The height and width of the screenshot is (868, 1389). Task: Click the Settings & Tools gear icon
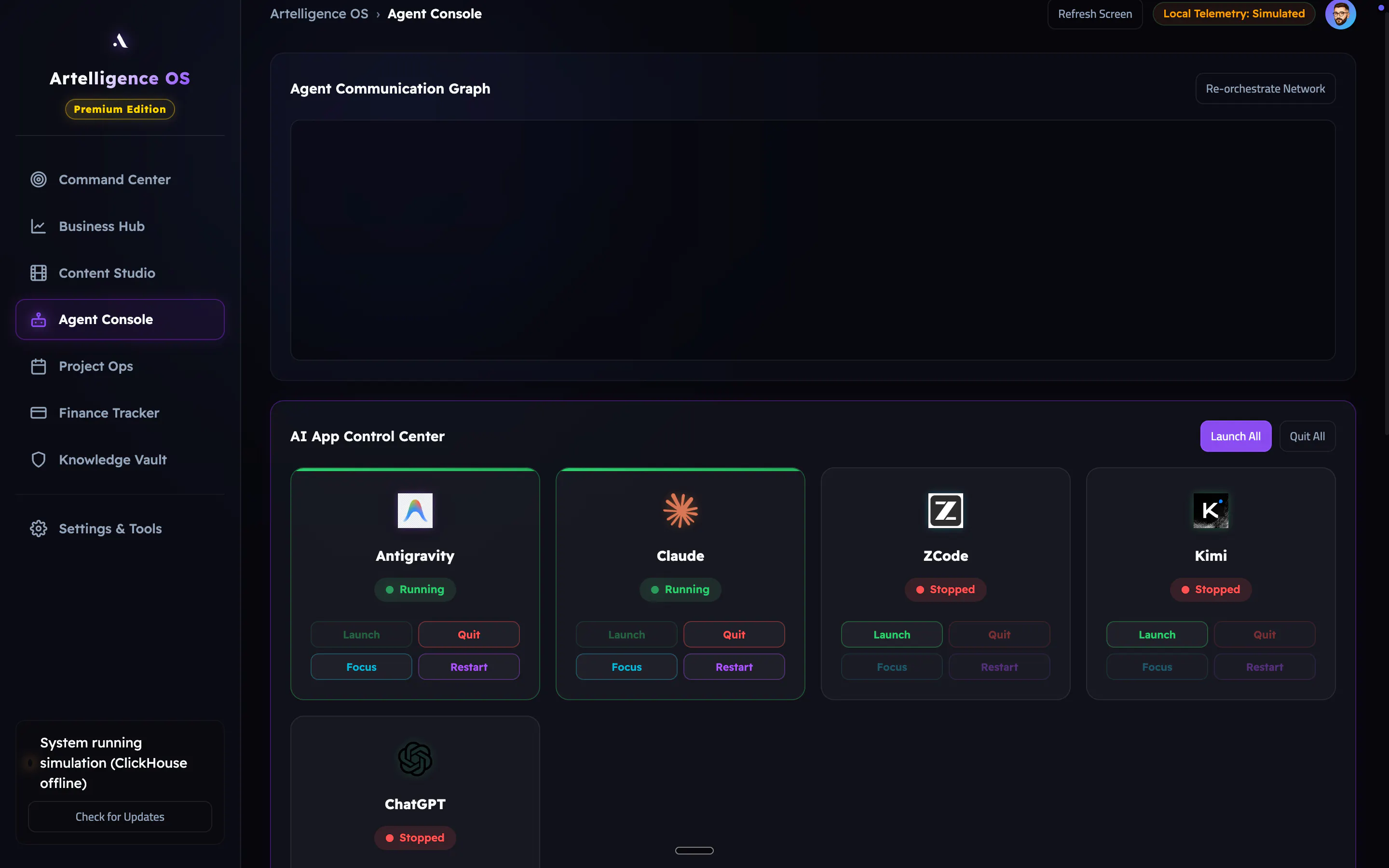[x=39, y=529]
